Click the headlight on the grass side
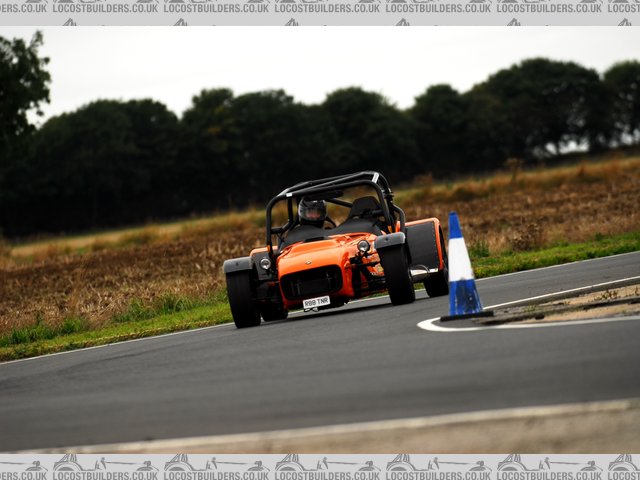Image resolution: width=640 pixels, height=480 pixels. click(x=265, y=263)
